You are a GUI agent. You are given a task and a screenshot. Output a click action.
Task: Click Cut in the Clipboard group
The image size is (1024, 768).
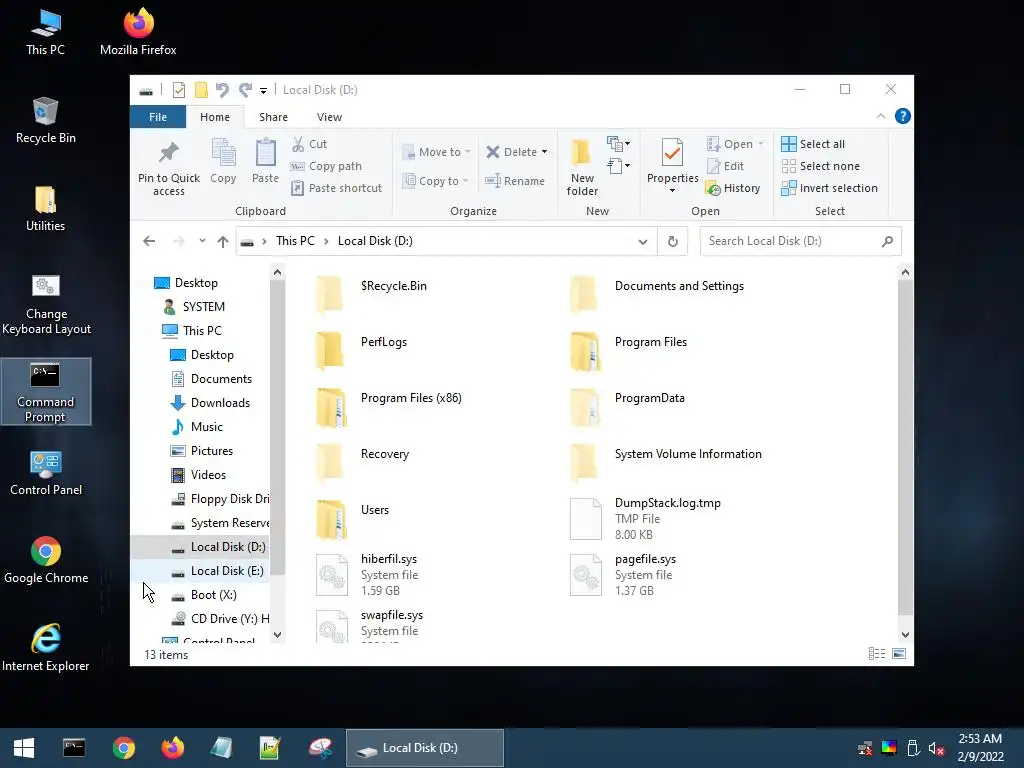(x=310, y=144)
